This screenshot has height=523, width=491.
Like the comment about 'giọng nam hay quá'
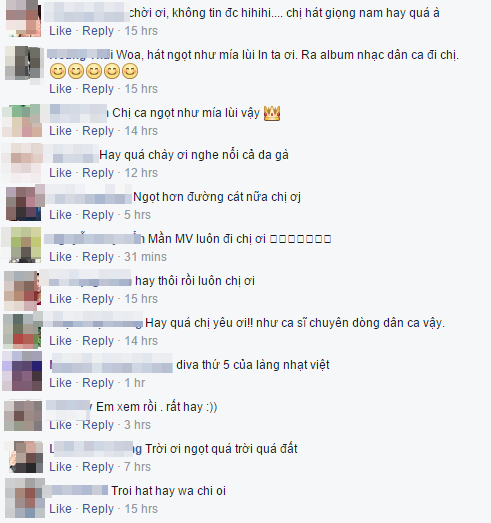[60, 31]
